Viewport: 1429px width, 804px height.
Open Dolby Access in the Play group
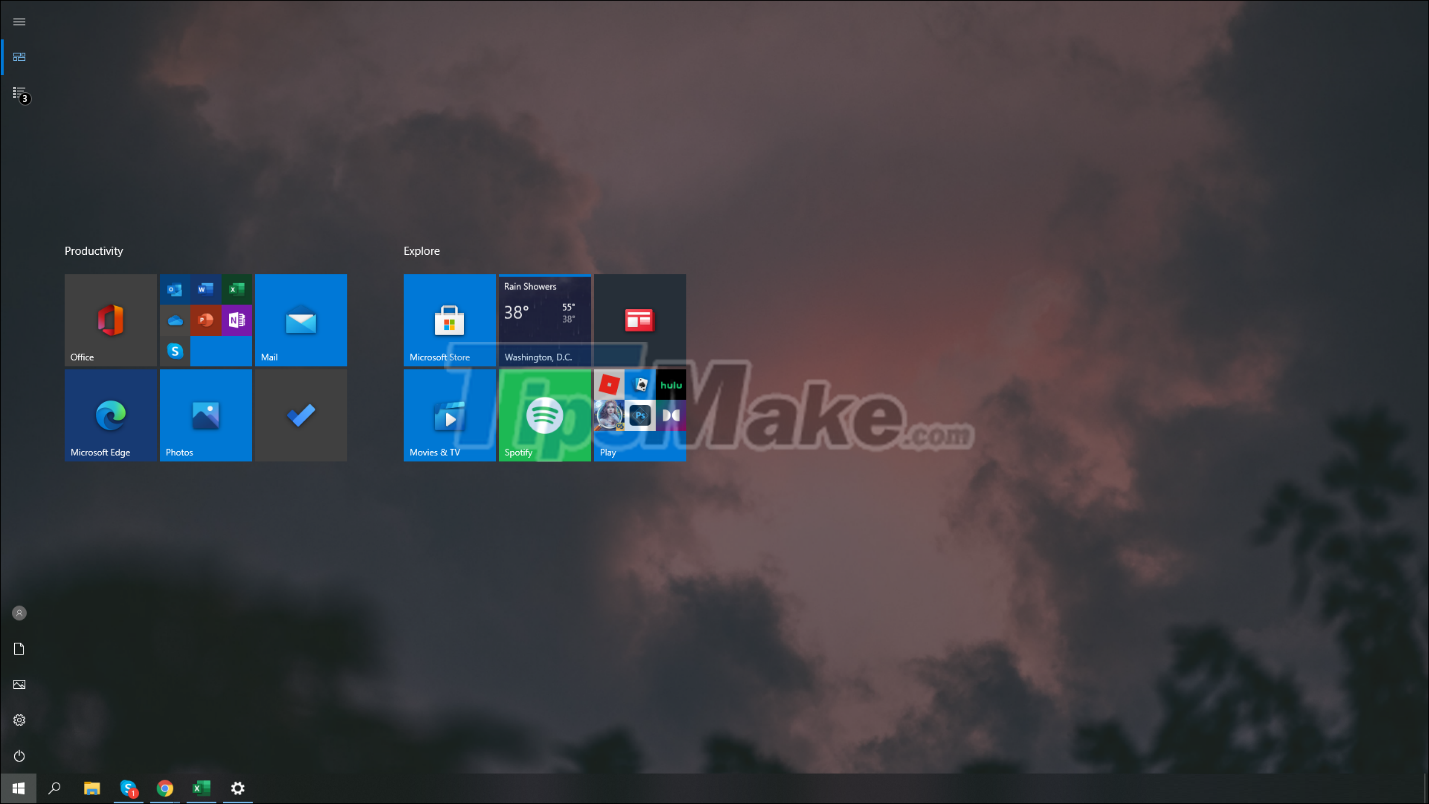click(670, 415)
